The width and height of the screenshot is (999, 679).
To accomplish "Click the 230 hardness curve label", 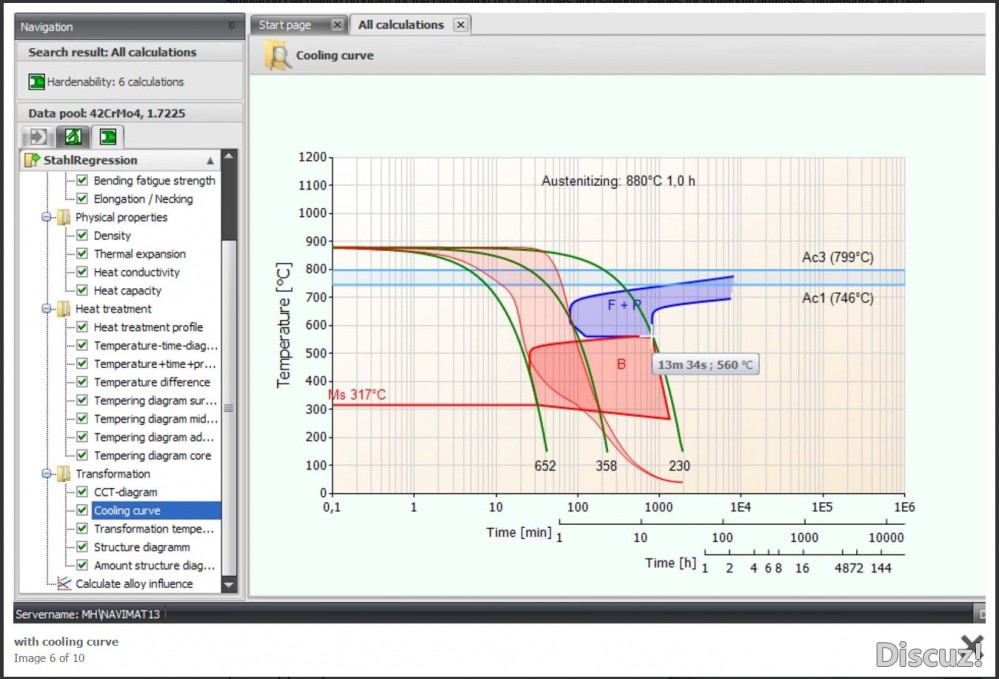I will pyautogui.click(x=679, y=466).
